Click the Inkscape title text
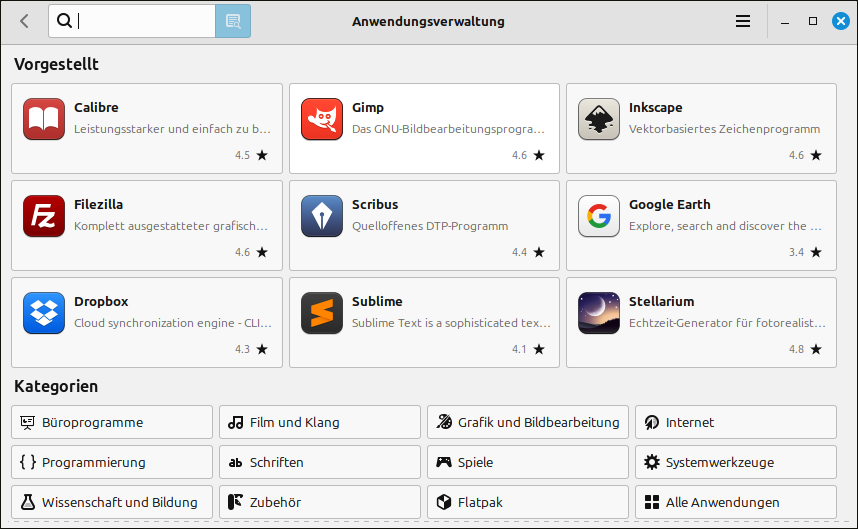Screen dimensions: 858x529 point(656,107)
